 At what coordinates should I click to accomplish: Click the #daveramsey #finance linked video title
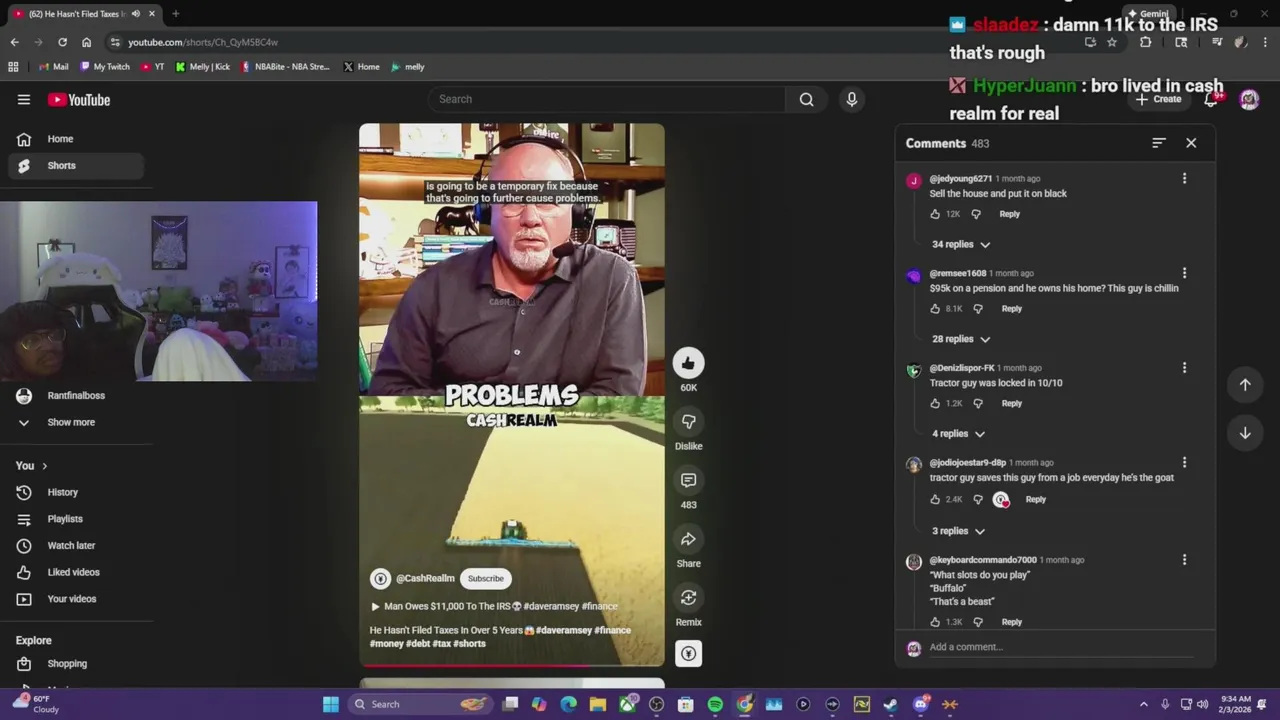[500, 606]
